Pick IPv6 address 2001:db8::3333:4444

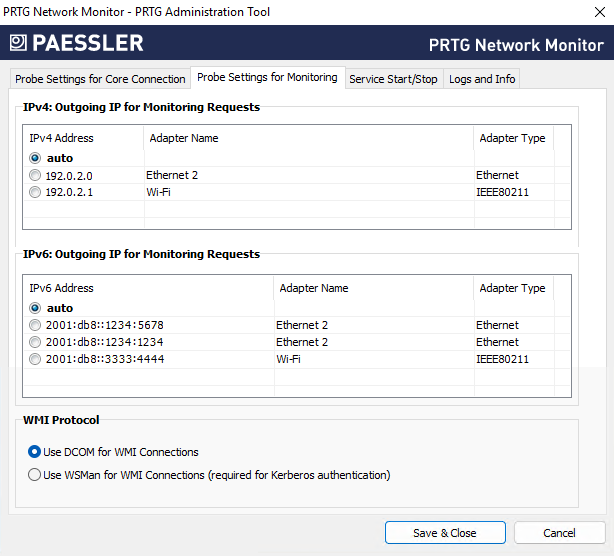[x=35, y=359]
